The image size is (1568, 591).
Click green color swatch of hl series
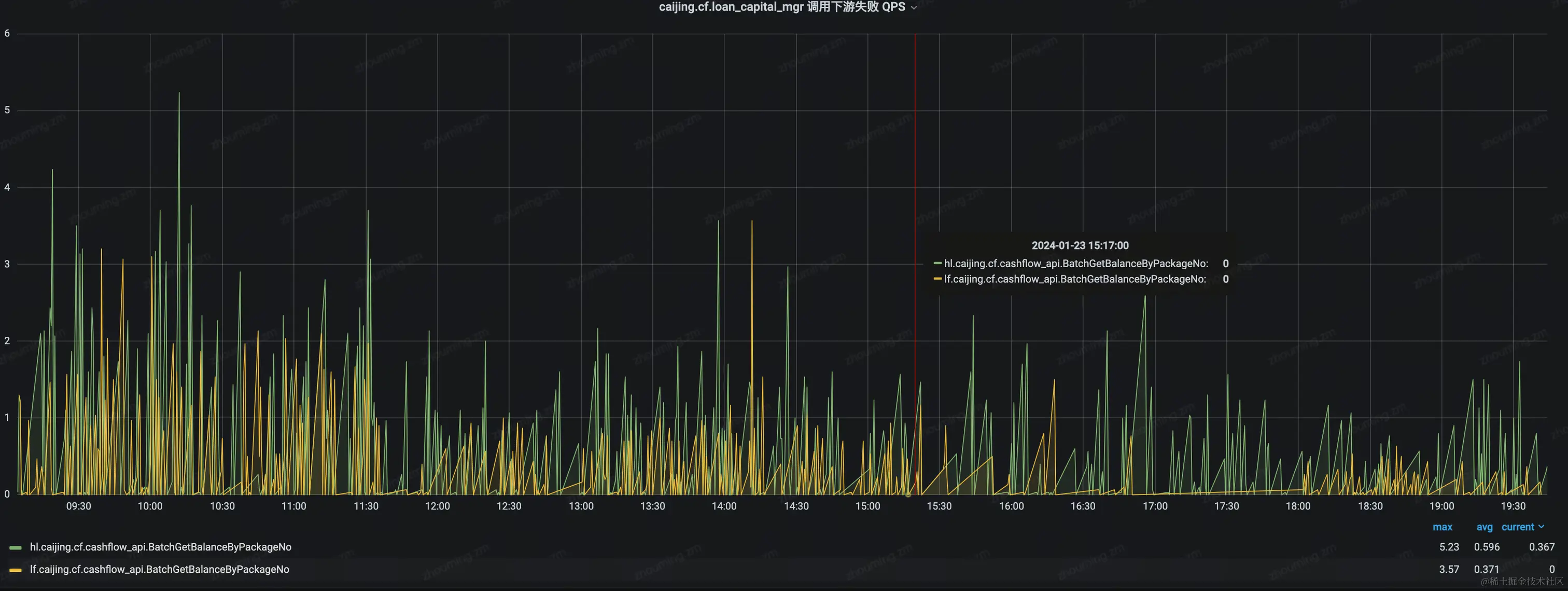tap(16, 548)
